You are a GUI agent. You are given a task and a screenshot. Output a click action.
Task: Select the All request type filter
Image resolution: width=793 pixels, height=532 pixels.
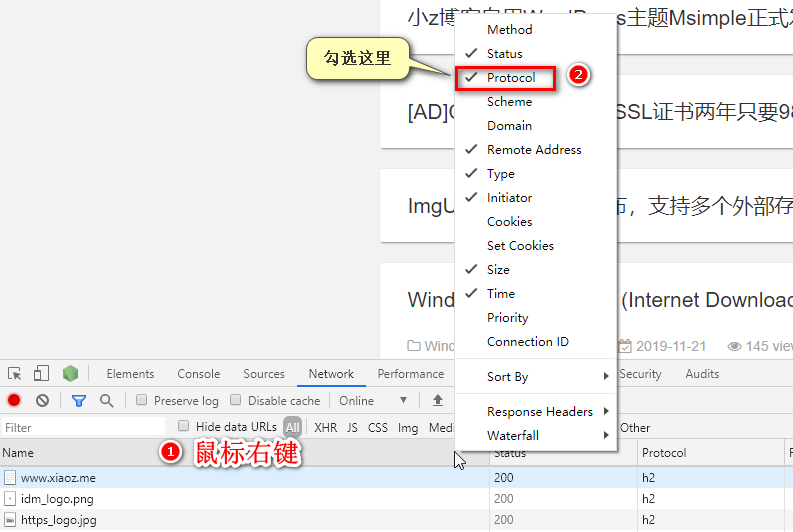coord(292,428)
